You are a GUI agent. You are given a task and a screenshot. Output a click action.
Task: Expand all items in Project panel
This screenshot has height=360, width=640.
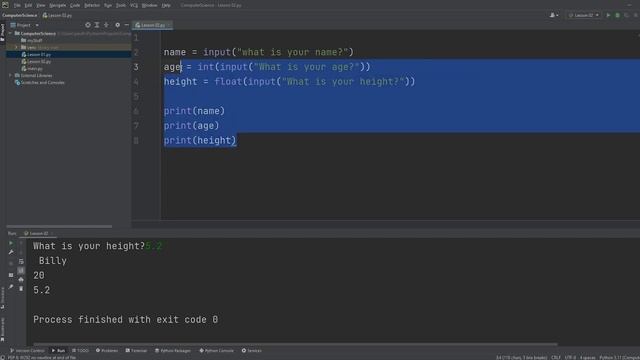[x=97, y=25]
